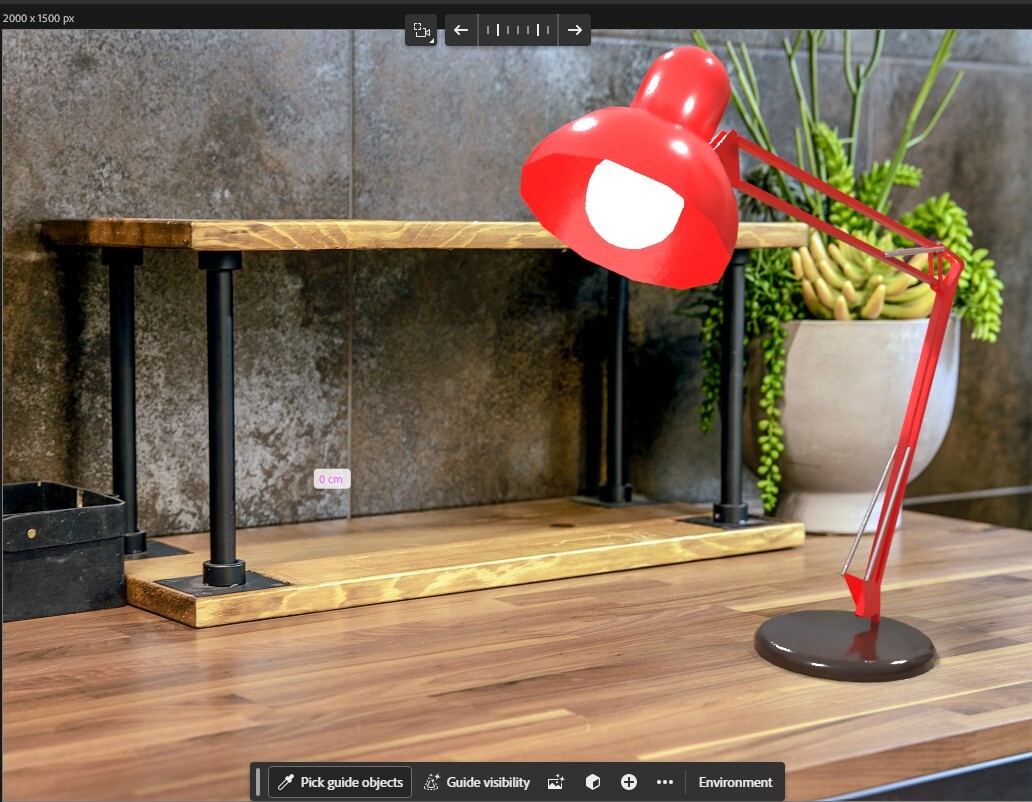Go to previous view with left arrow

461,30
